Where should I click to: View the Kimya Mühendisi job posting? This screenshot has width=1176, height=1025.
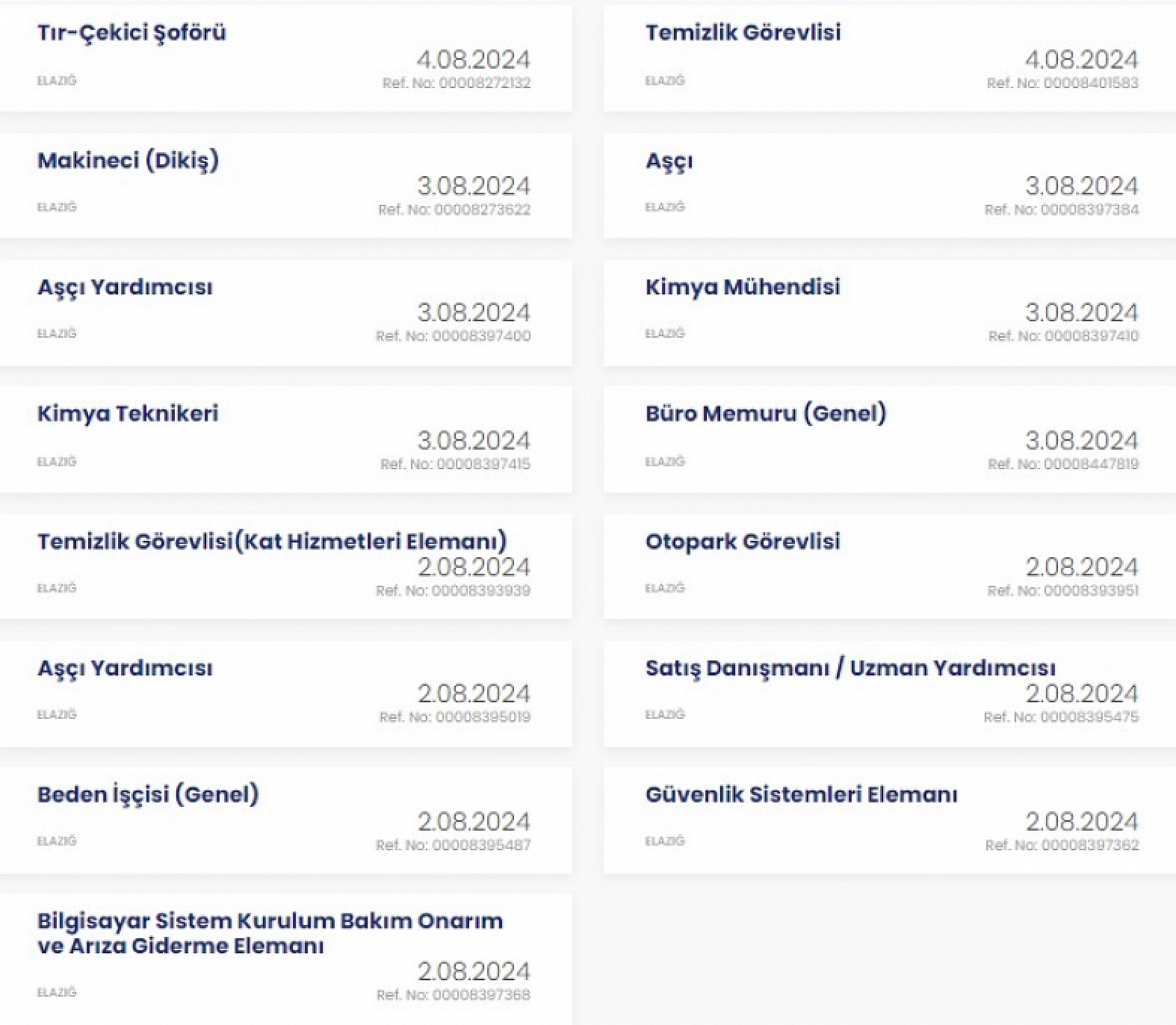point(743,287)
